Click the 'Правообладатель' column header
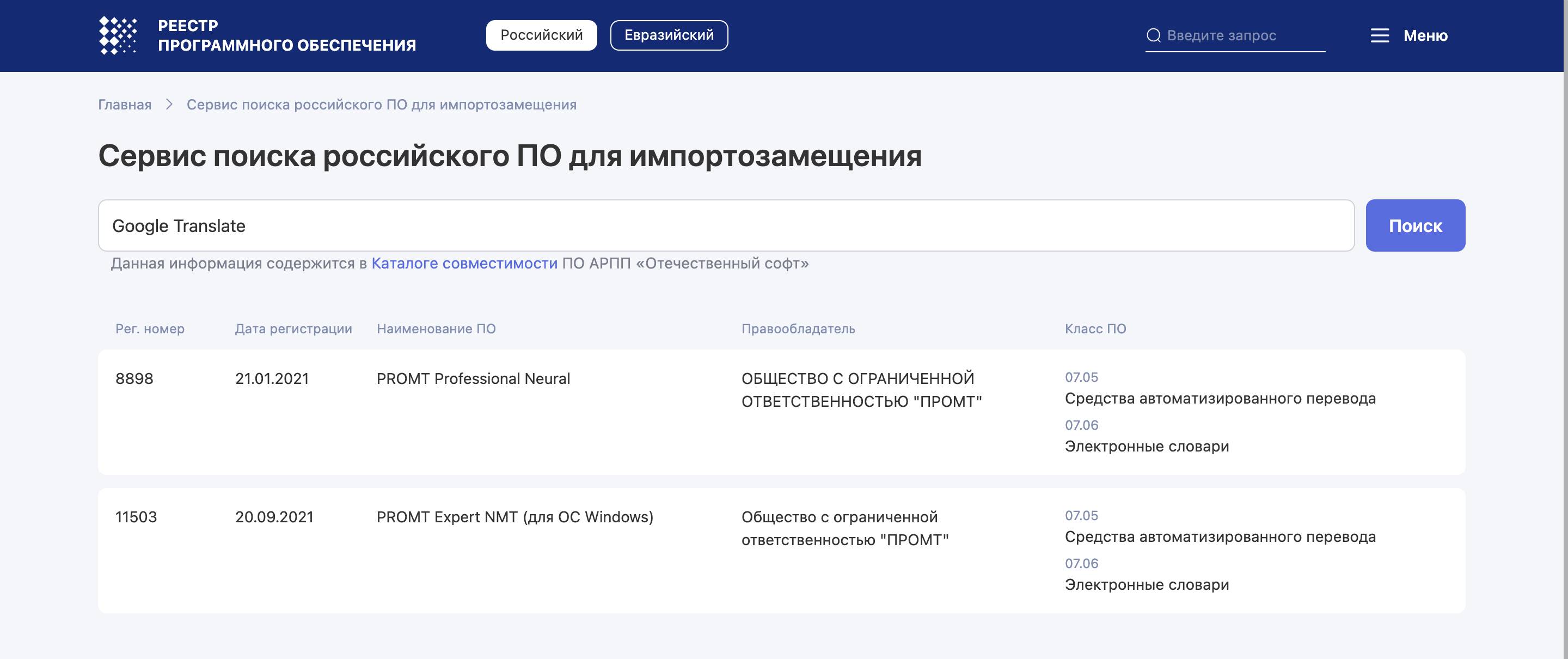 (798, 329)
